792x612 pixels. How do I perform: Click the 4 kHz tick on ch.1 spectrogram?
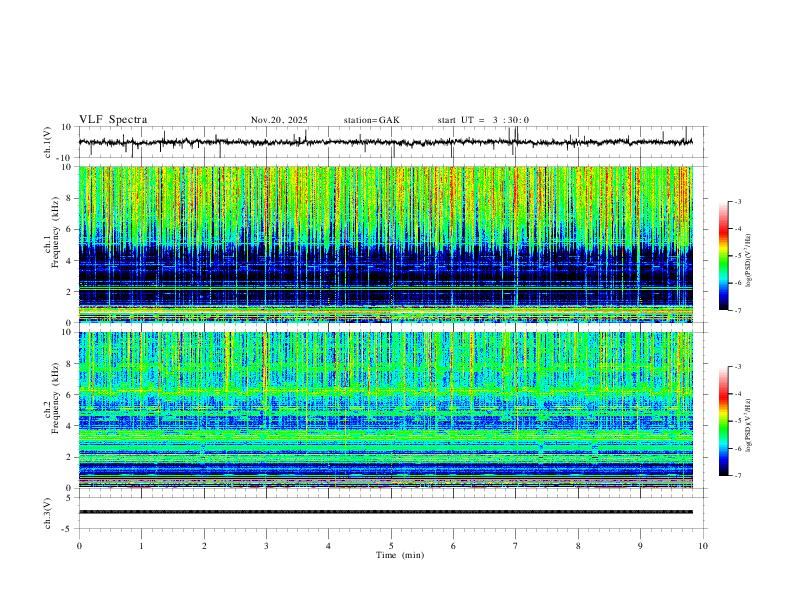[x=69, y=261]
